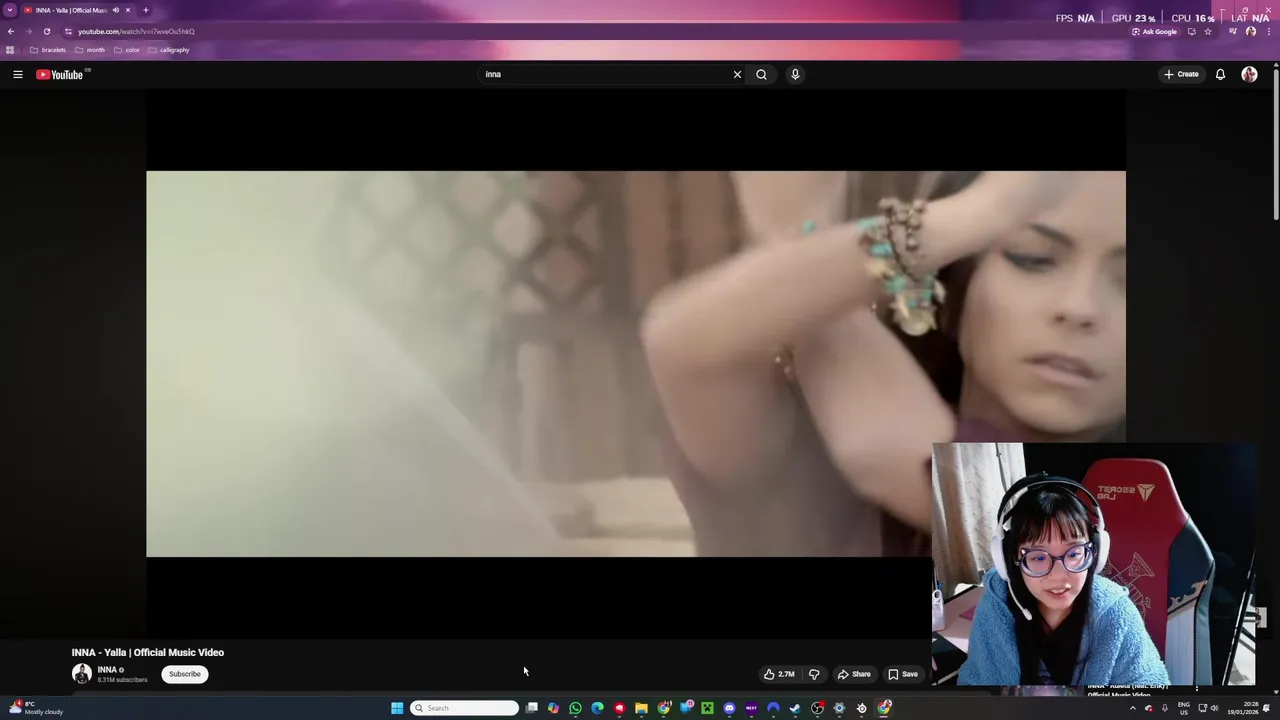Screen dimensions: 1280x720
Task: Open Steam from the taskbar
Action: [795, 708]
